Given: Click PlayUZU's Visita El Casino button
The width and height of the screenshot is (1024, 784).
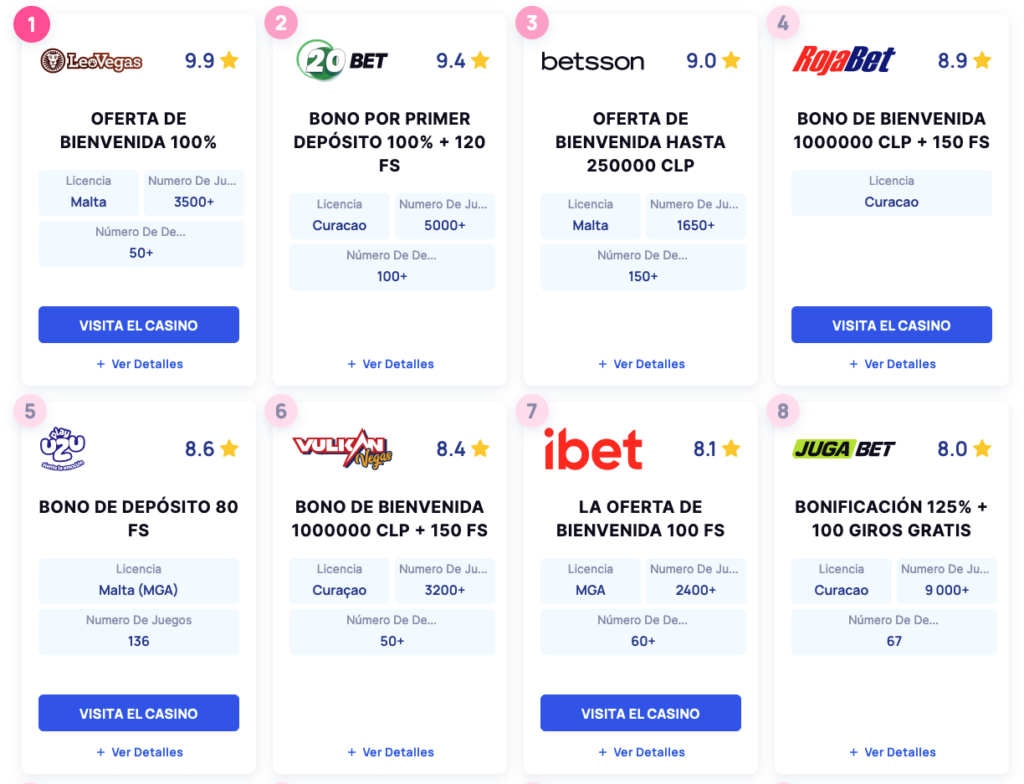Looking at the screenshot, I should (138, 713).
